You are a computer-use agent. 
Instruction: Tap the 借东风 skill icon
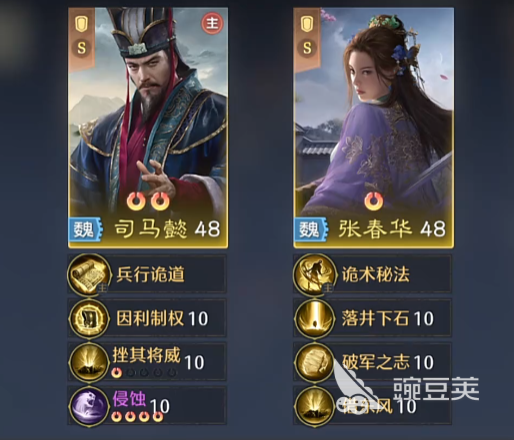314,406
